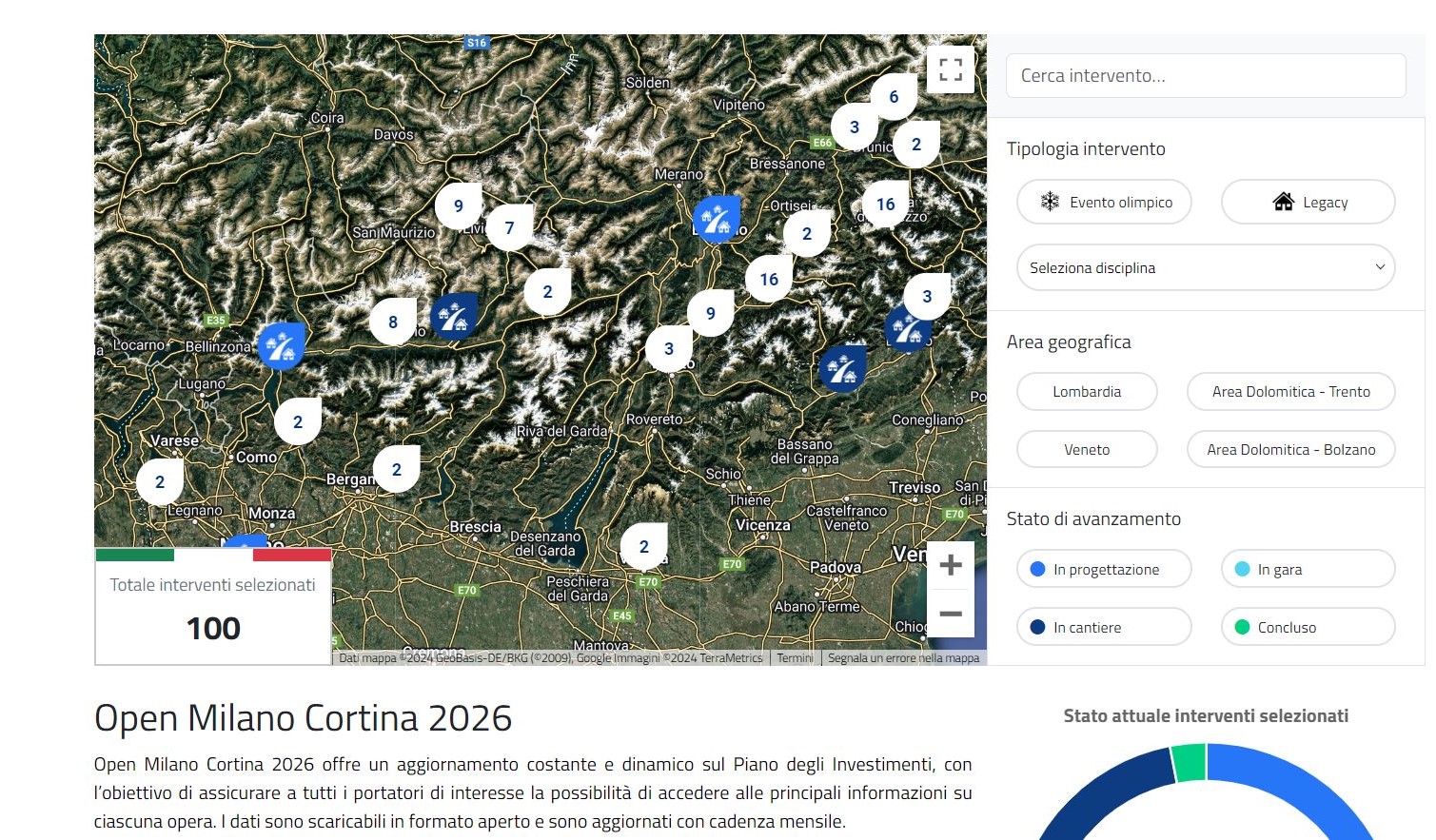Click the road marker near Bellinzona

(281, 345)
